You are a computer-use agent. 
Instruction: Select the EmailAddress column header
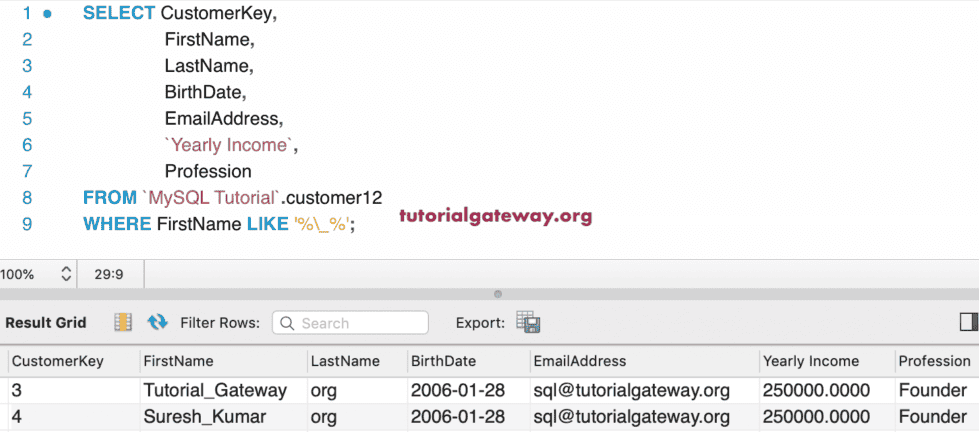point(644,361)
